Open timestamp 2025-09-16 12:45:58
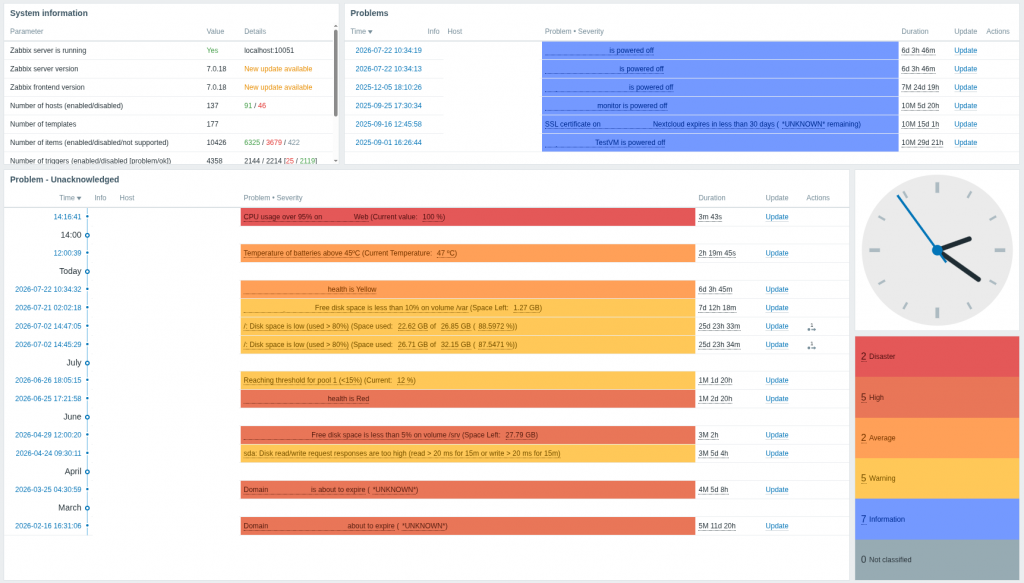1024x583 pixels. click(x=389, y=124)
